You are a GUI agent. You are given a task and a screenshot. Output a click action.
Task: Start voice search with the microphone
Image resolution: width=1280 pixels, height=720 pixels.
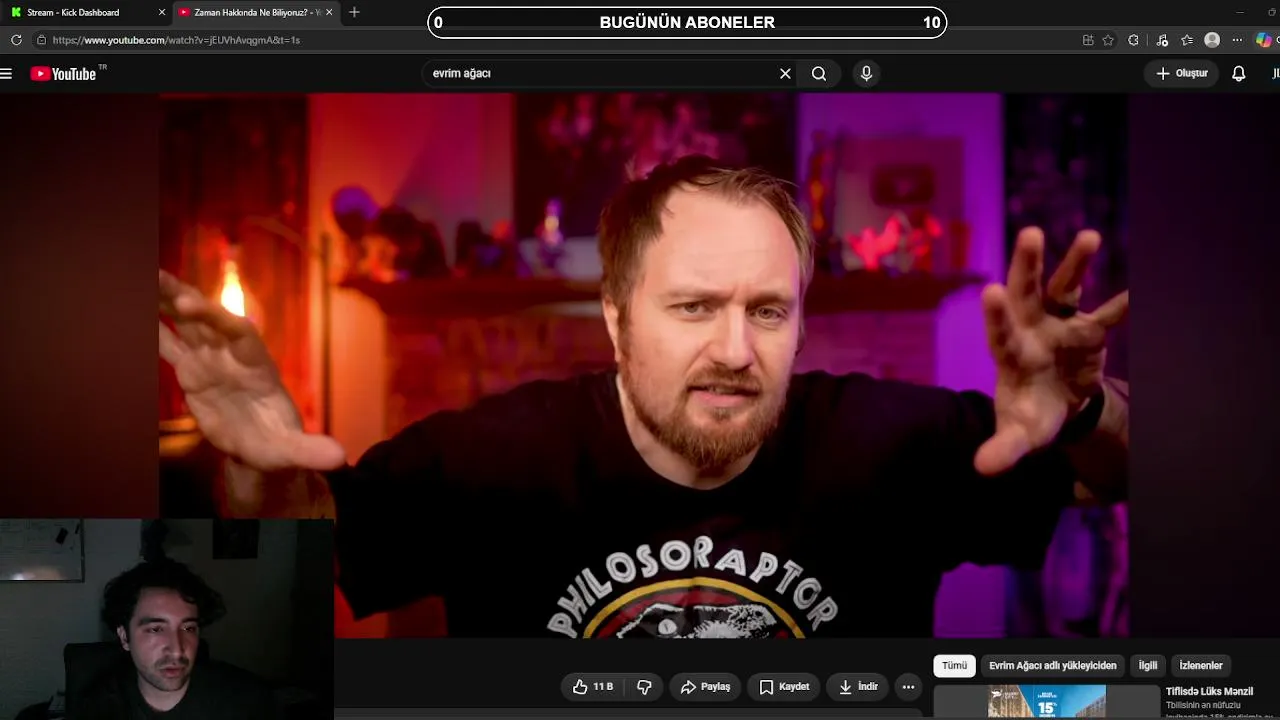click(866, 73)
